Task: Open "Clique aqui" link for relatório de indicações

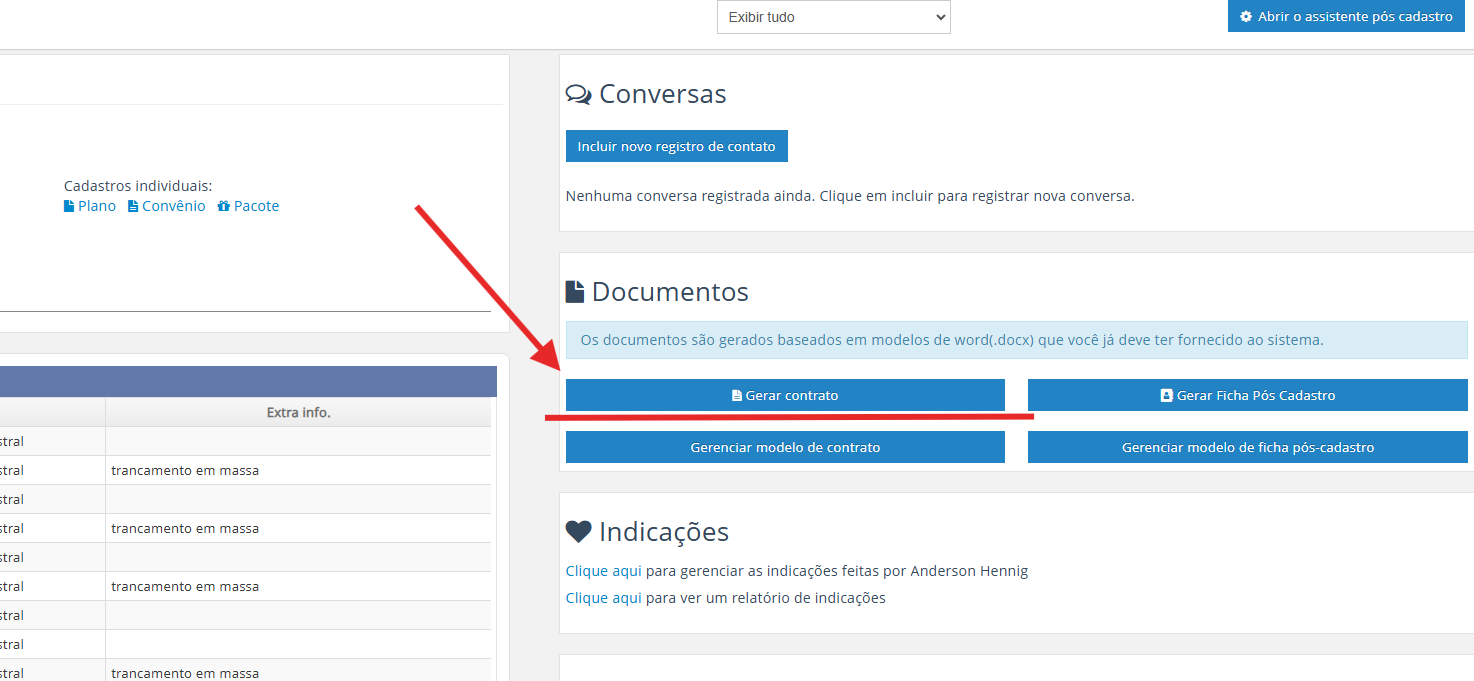Action: pos(603,598)
